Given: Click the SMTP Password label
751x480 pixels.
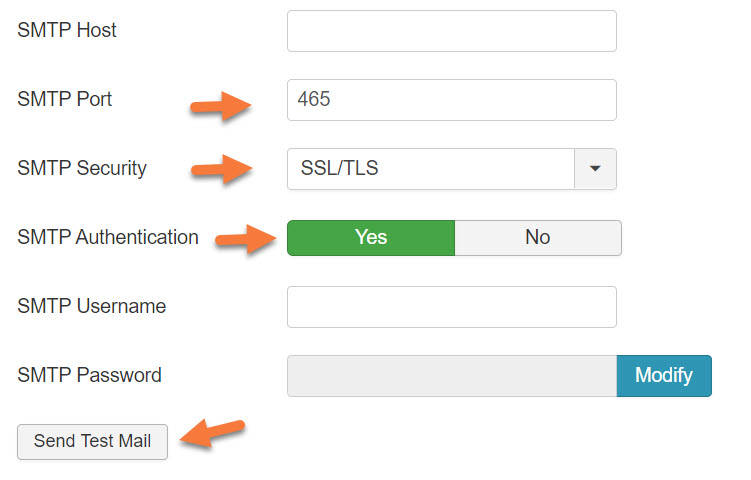Looking at the screenshot, I should [x=90, y=376].
